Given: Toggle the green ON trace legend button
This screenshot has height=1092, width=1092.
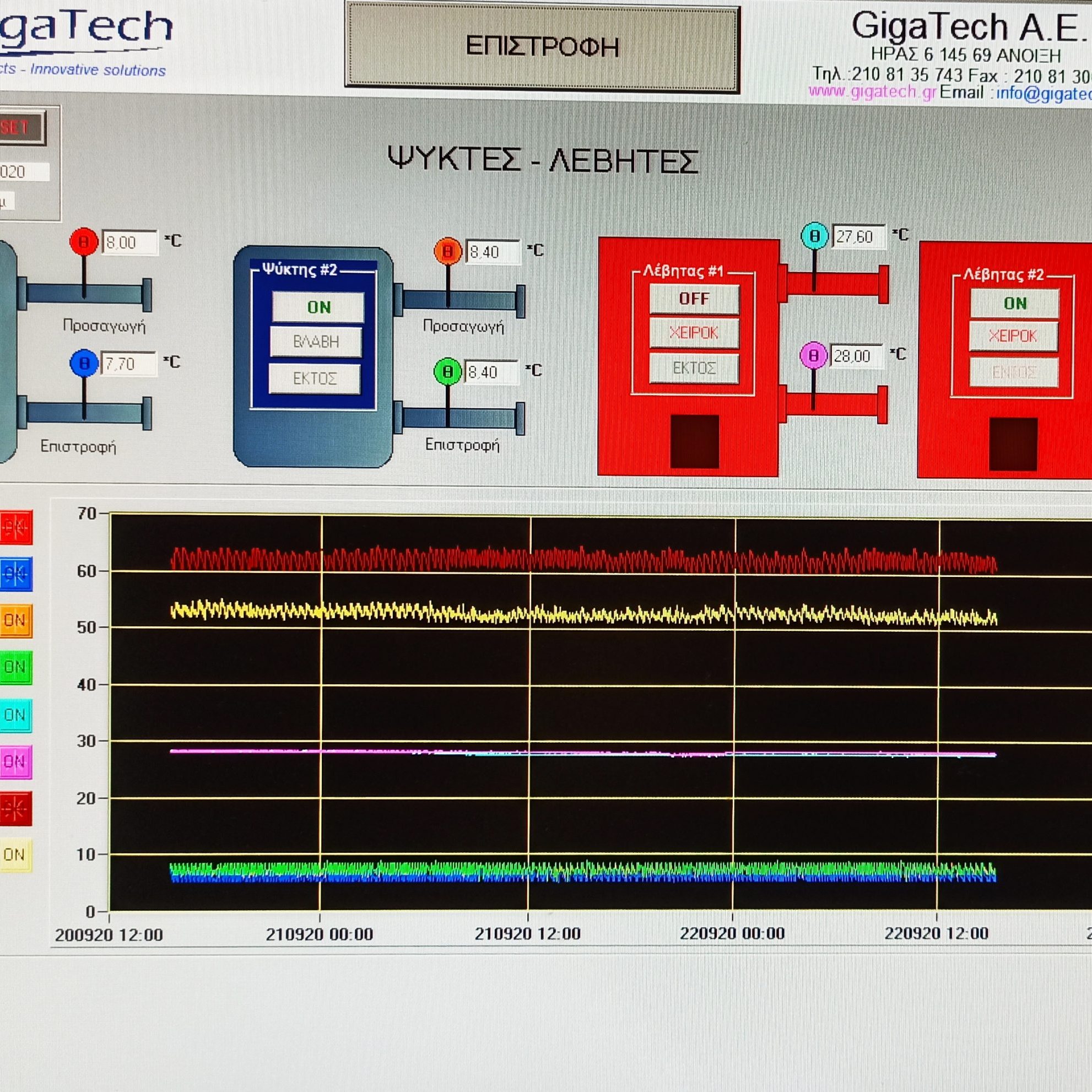Looking at the screenshot, I should pos(15,667).
